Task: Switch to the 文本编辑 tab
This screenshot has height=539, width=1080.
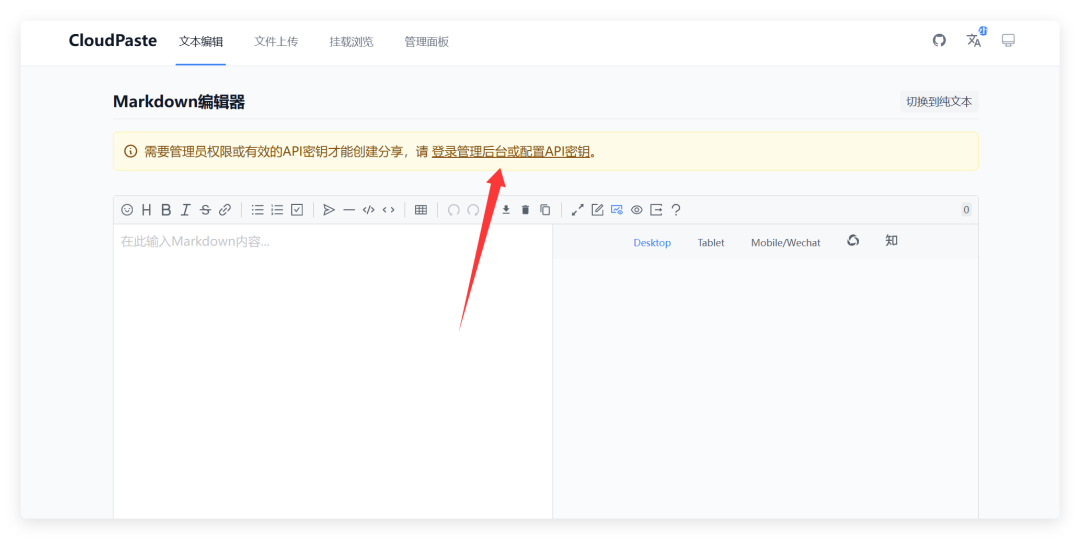Action: point(200,41)
